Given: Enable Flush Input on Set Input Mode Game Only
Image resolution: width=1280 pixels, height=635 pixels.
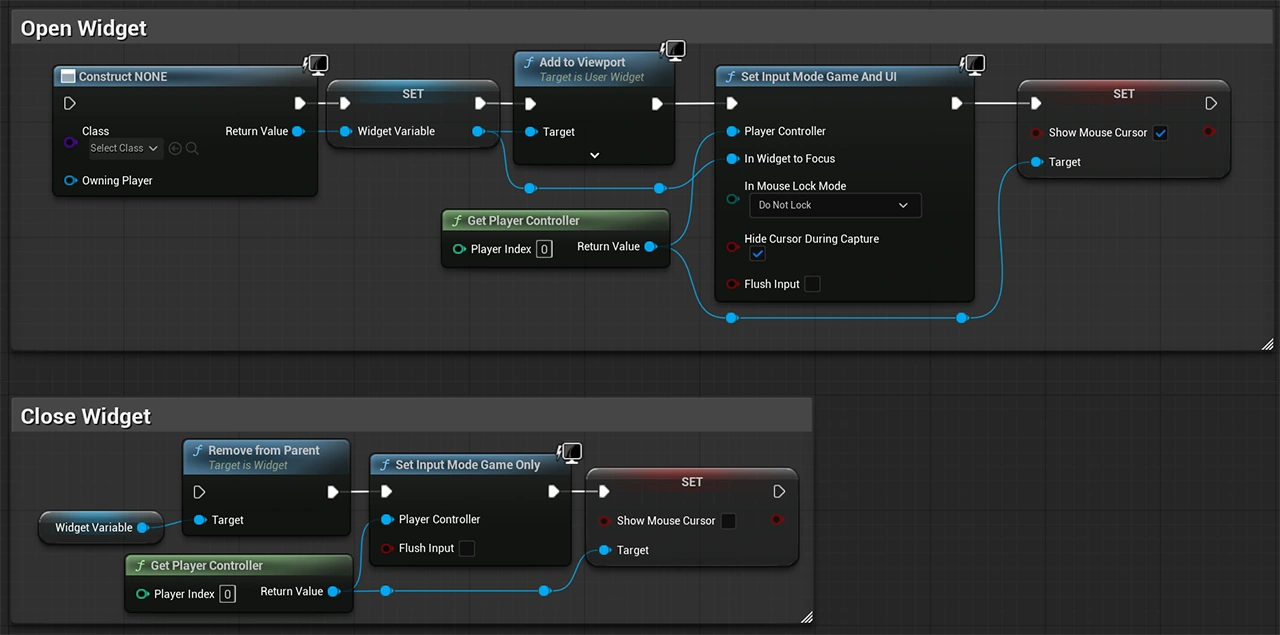Looking at the screenshot, I should [x=466, y=548].
